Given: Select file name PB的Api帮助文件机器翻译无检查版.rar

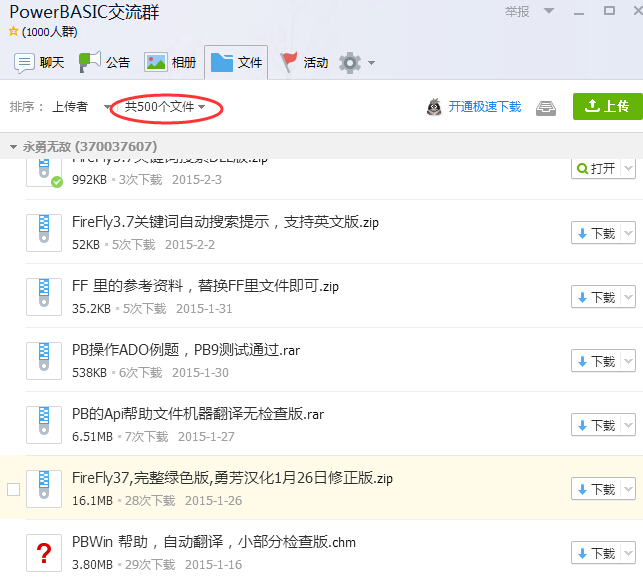Looking at the screenshot, I should [198, 414].
